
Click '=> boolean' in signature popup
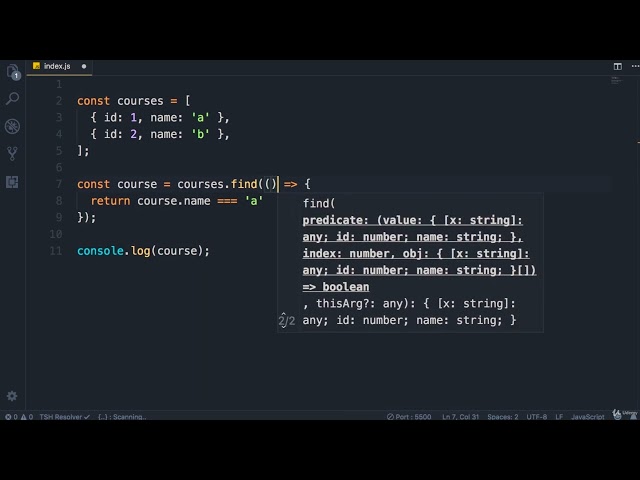click(x=336, y=287)
